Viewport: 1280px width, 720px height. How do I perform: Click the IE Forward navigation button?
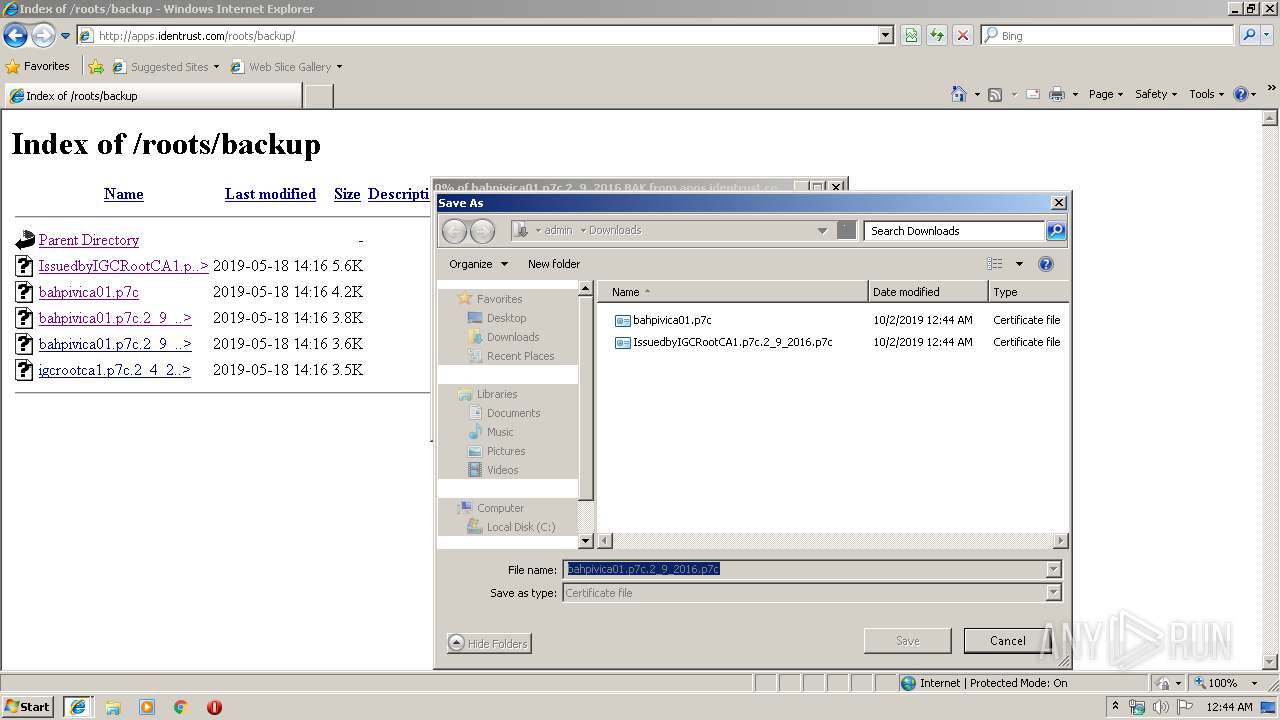(42, 36)
